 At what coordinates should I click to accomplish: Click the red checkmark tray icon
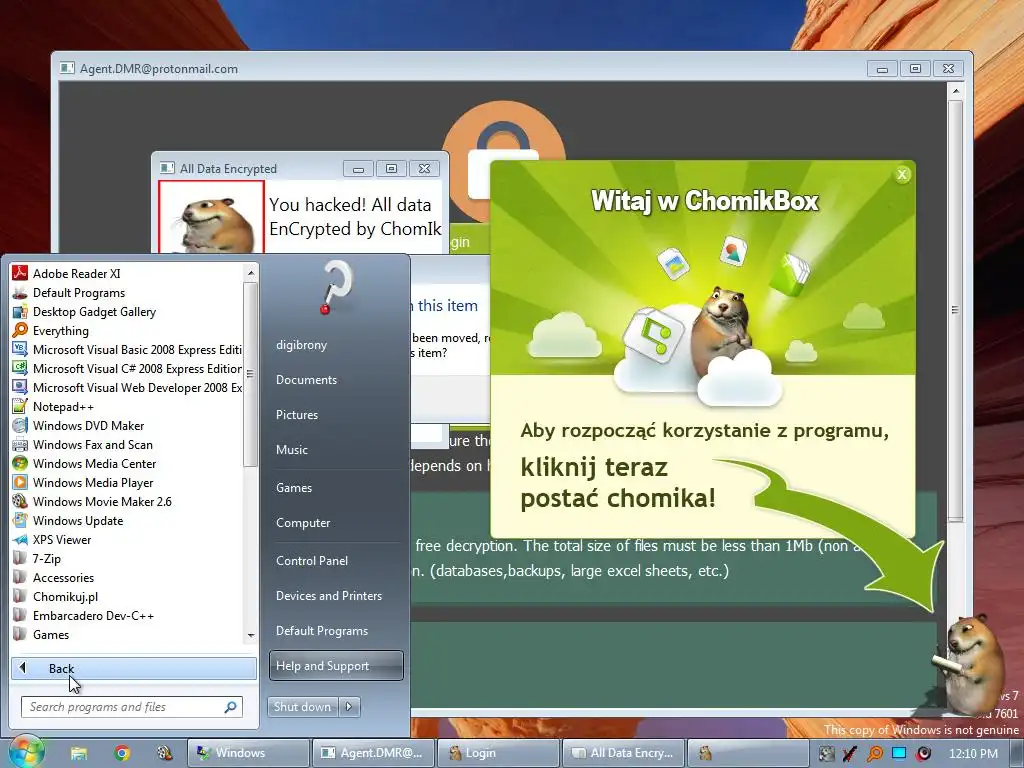850,753
